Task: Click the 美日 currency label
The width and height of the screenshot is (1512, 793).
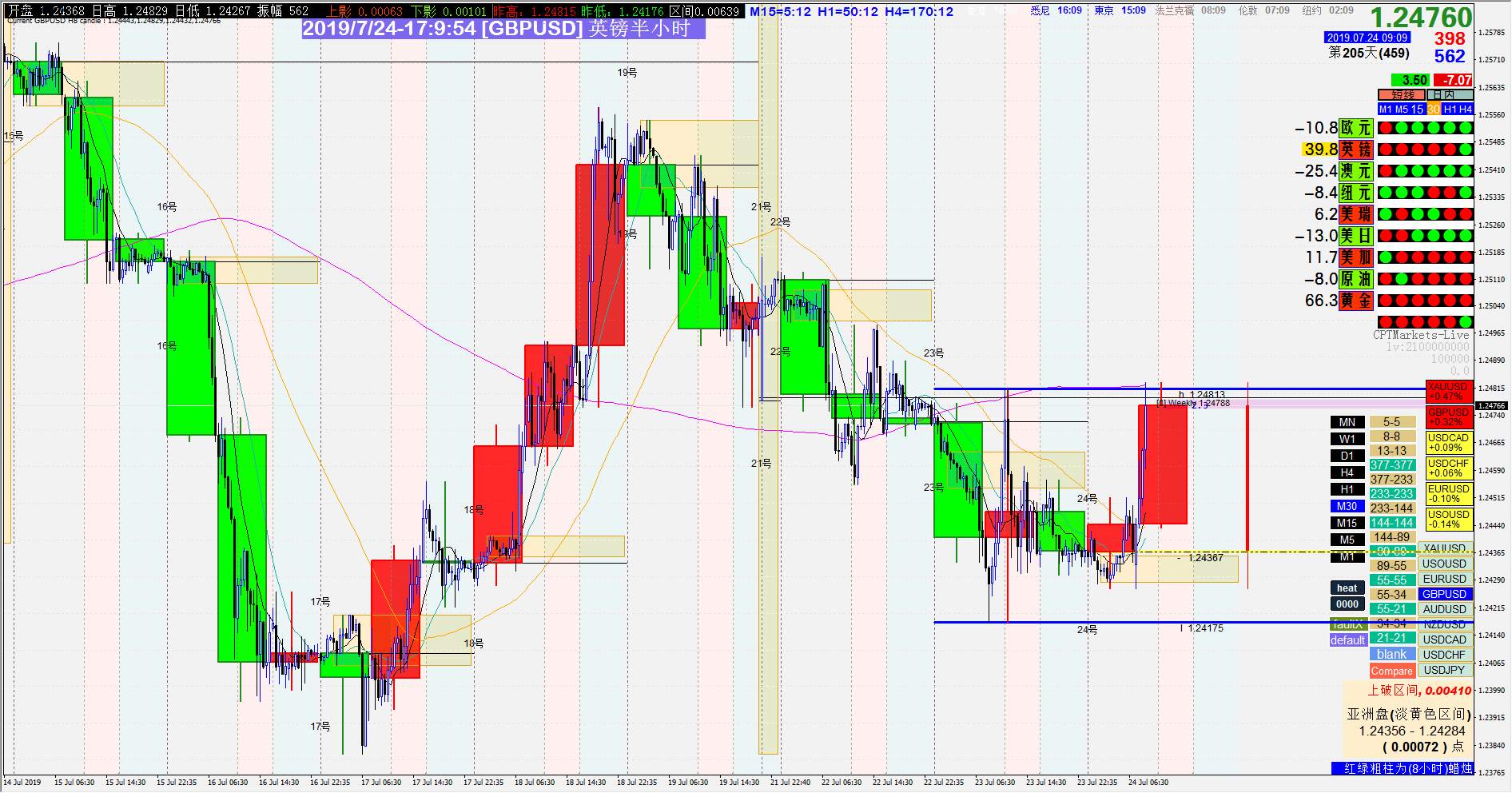Action: pos(1356,236)
